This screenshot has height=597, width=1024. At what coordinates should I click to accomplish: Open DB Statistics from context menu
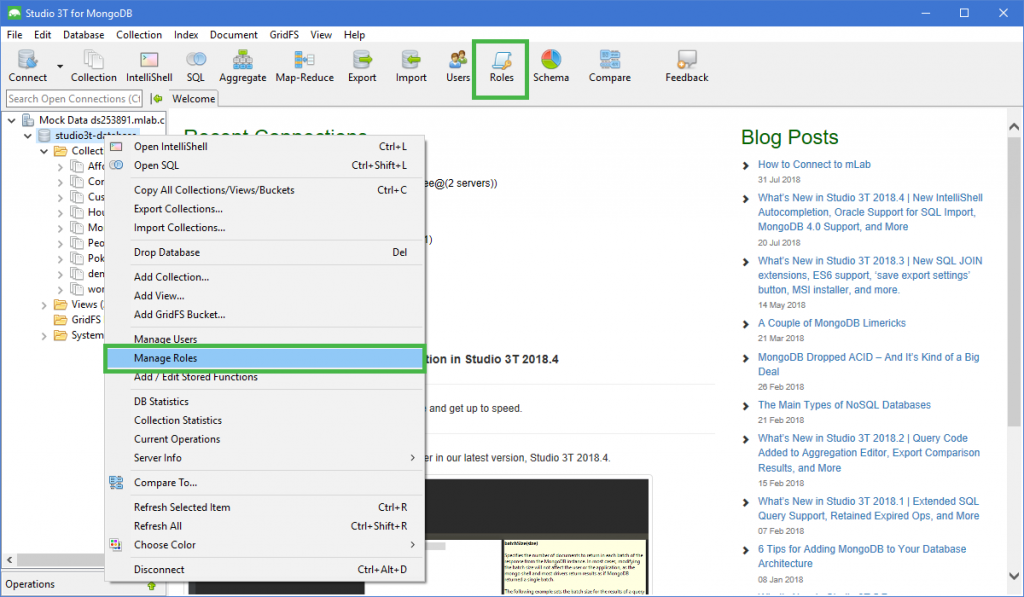[x=265, y=402]
